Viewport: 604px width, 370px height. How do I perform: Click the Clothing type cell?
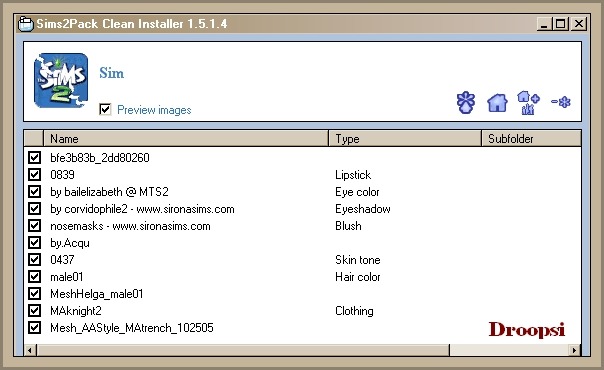[354, 311]
